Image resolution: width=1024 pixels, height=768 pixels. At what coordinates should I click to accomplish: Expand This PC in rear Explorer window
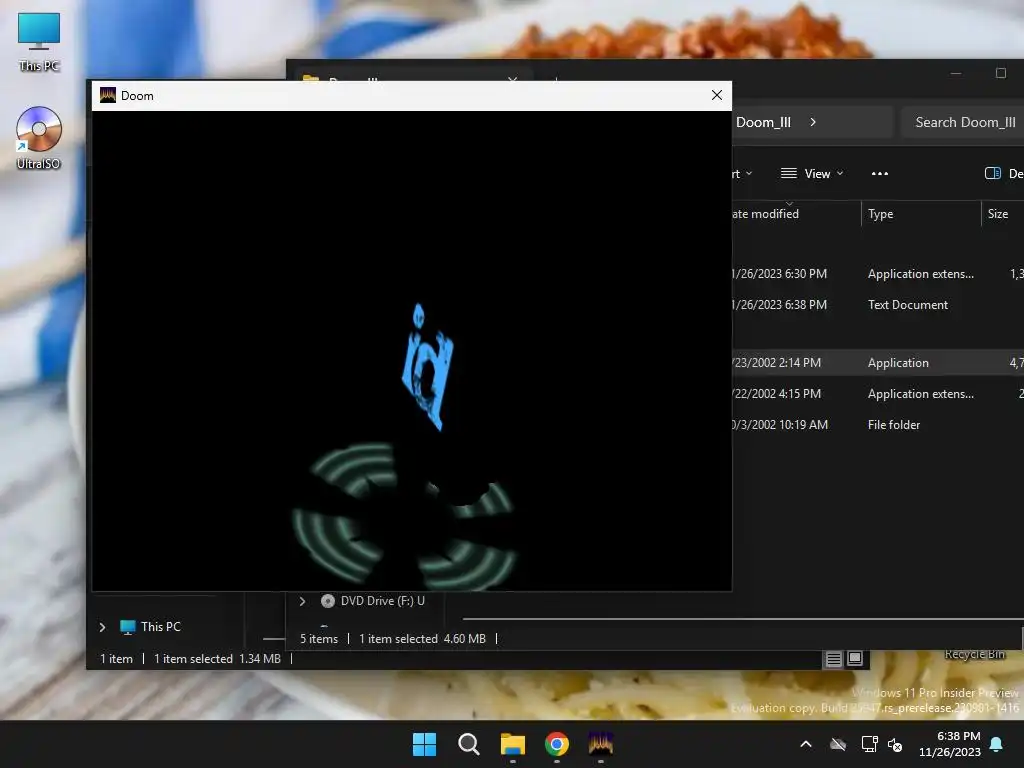(x=103, y=628)
